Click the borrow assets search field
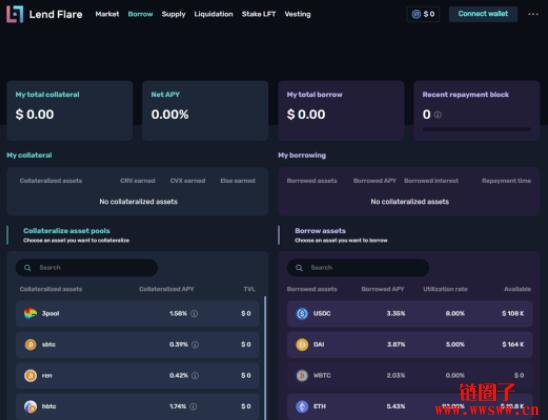This screenshot has height=420, width=548. pos(358,268)
